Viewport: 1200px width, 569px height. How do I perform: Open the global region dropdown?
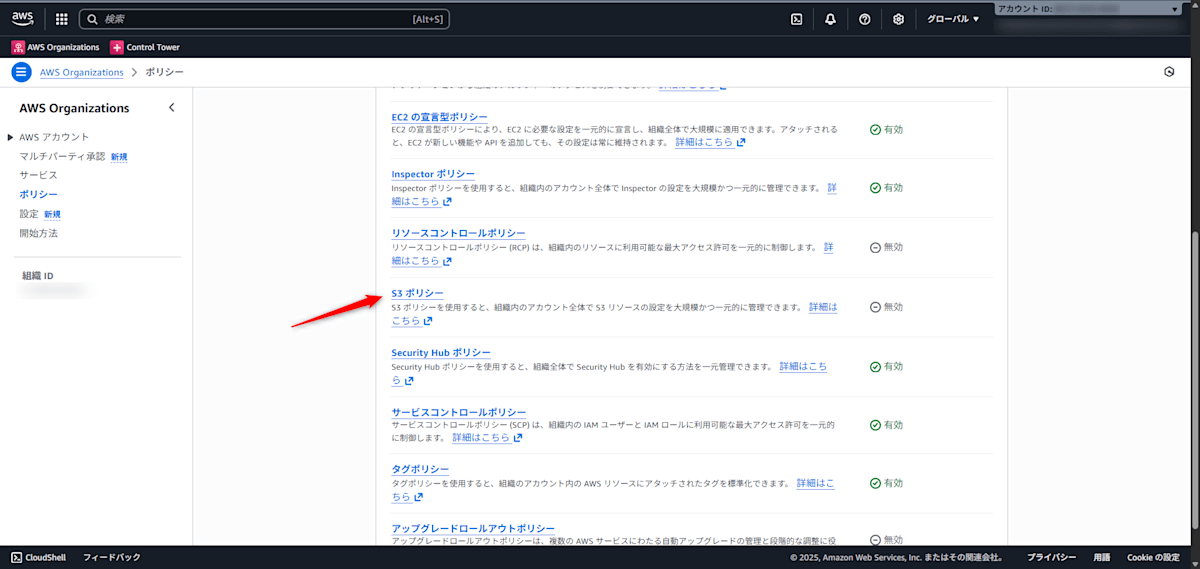coord(952,19)
